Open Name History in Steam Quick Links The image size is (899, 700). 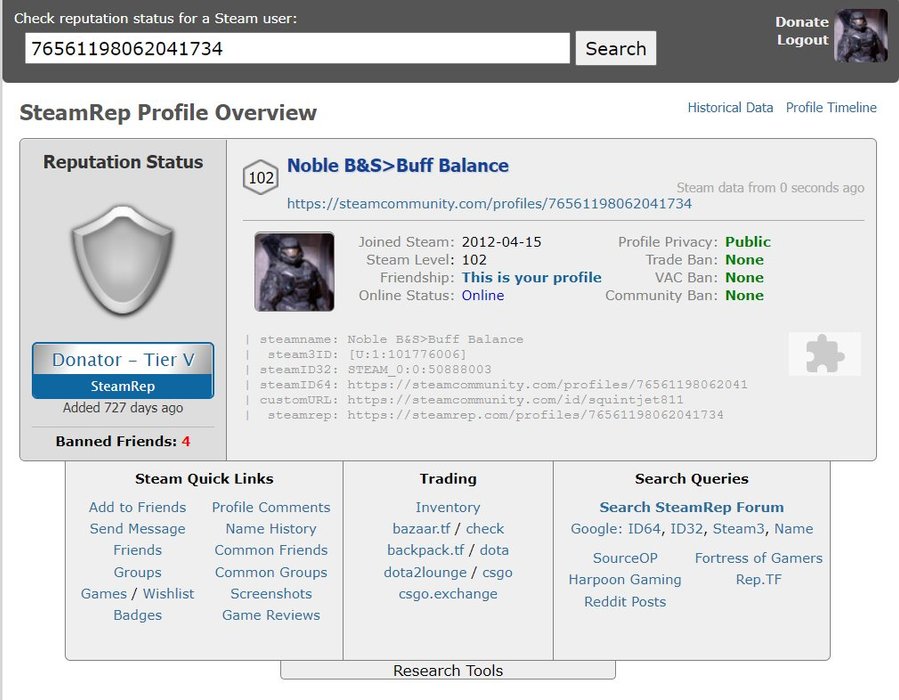271,529
